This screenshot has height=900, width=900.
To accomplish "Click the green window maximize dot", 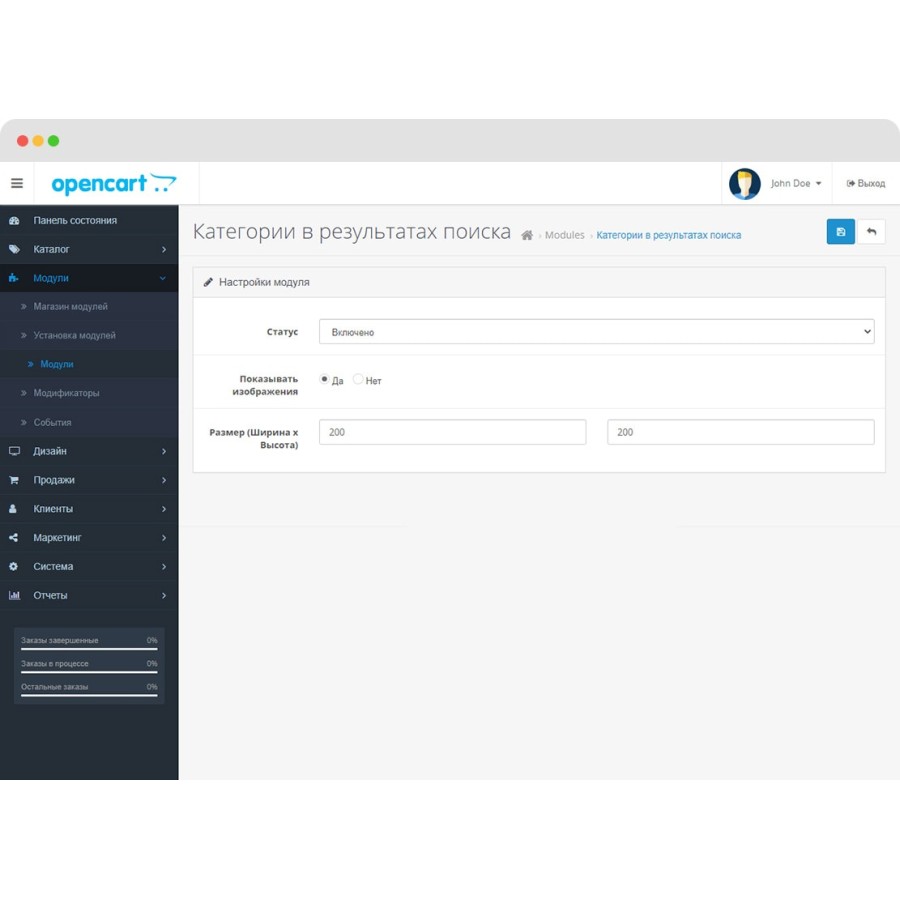I will [53, 141].
